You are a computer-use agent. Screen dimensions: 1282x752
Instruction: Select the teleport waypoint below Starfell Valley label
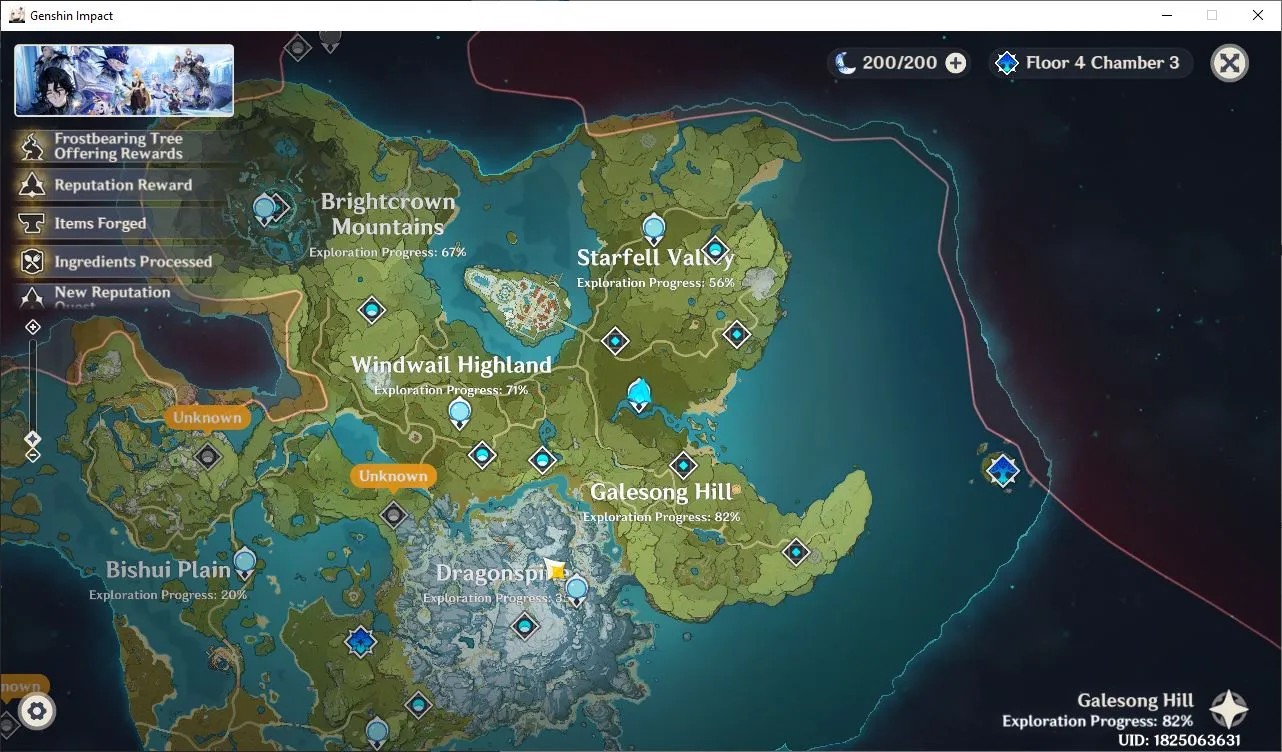[616, 342]
